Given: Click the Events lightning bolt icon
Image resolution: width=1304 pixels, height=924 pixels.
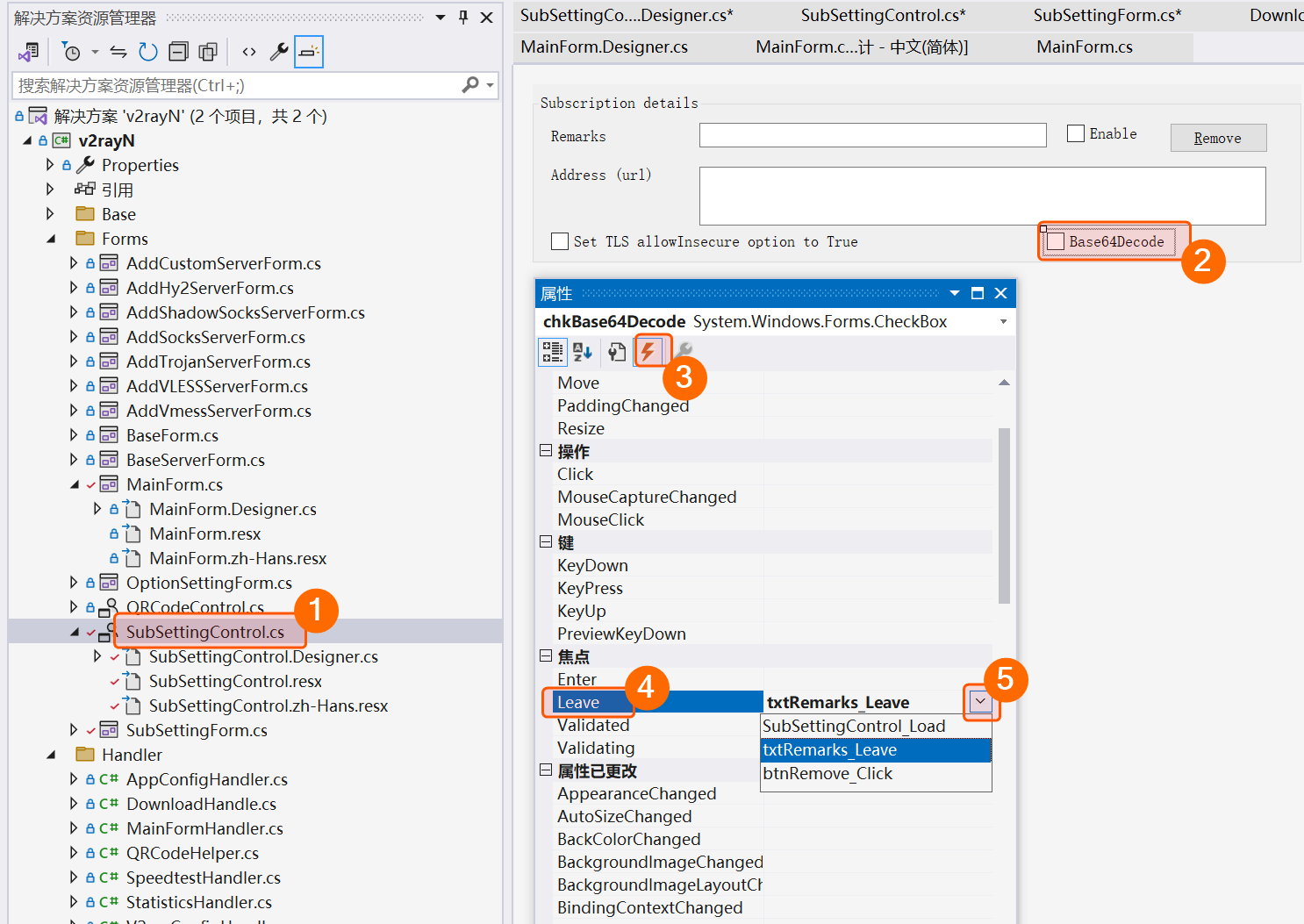Looking at the screenshot, I should (x=648, y=352).
